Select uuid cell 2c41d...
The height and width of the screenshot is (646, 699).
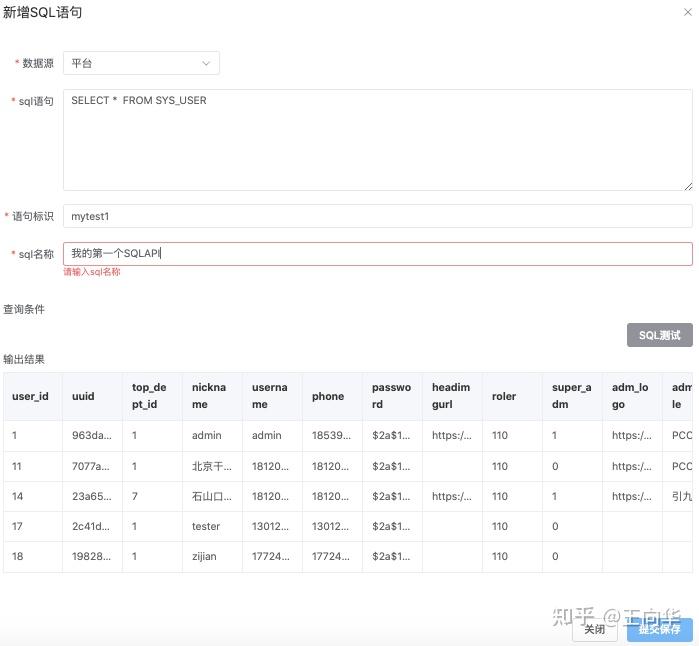coord(90,527)
